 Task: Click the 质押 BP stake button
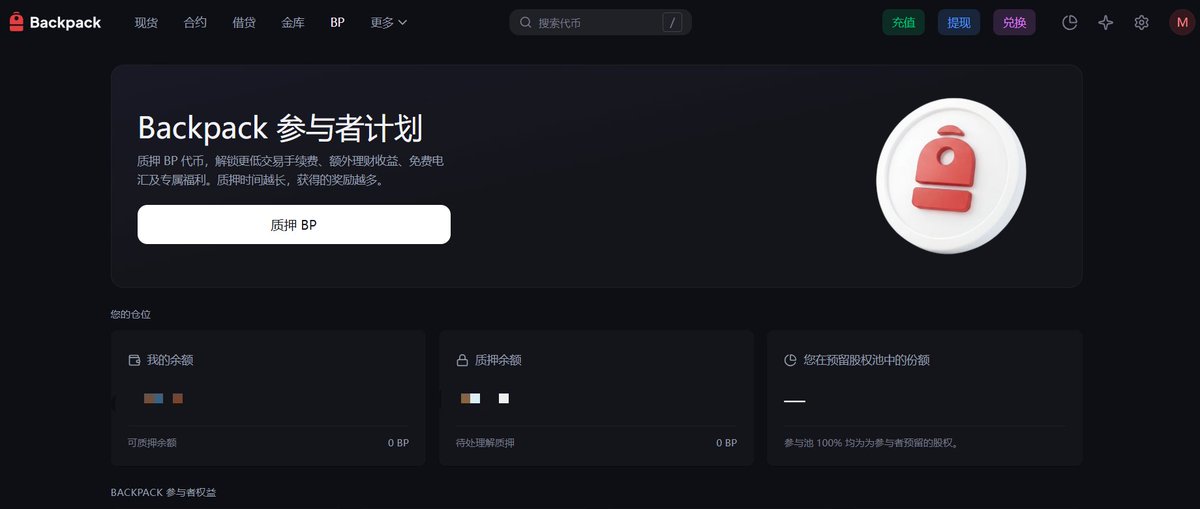294,225
